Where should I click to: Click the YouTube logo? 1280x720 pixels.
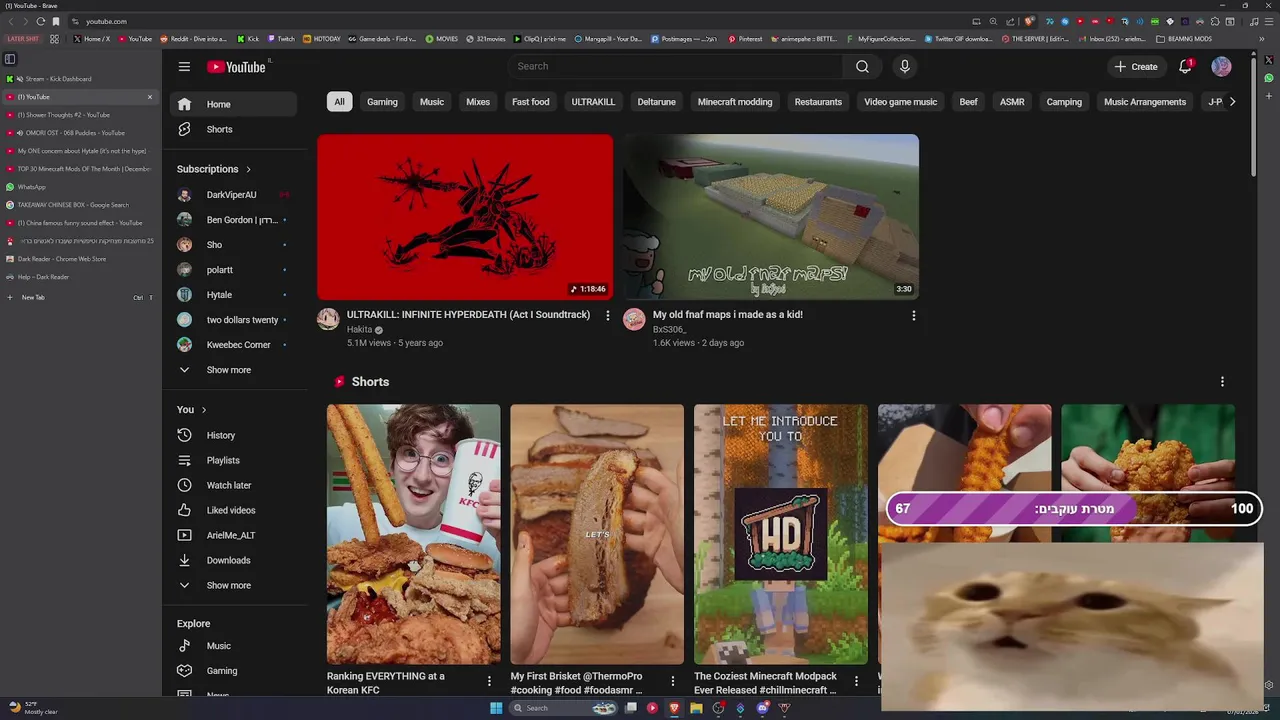pos(237,67)
